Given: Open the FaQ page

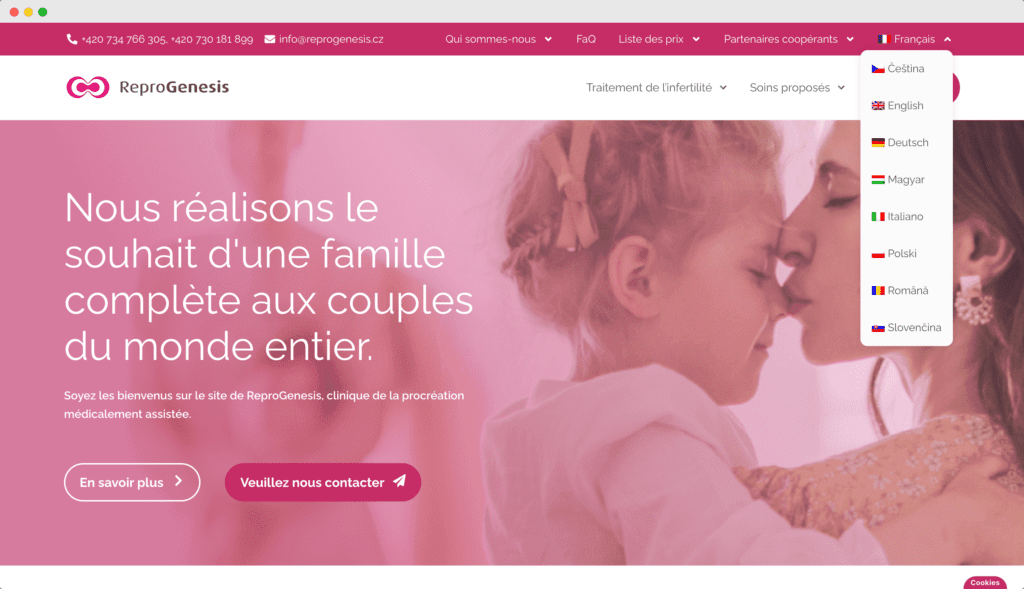Looking at the screenshot, I should point(586,39).
